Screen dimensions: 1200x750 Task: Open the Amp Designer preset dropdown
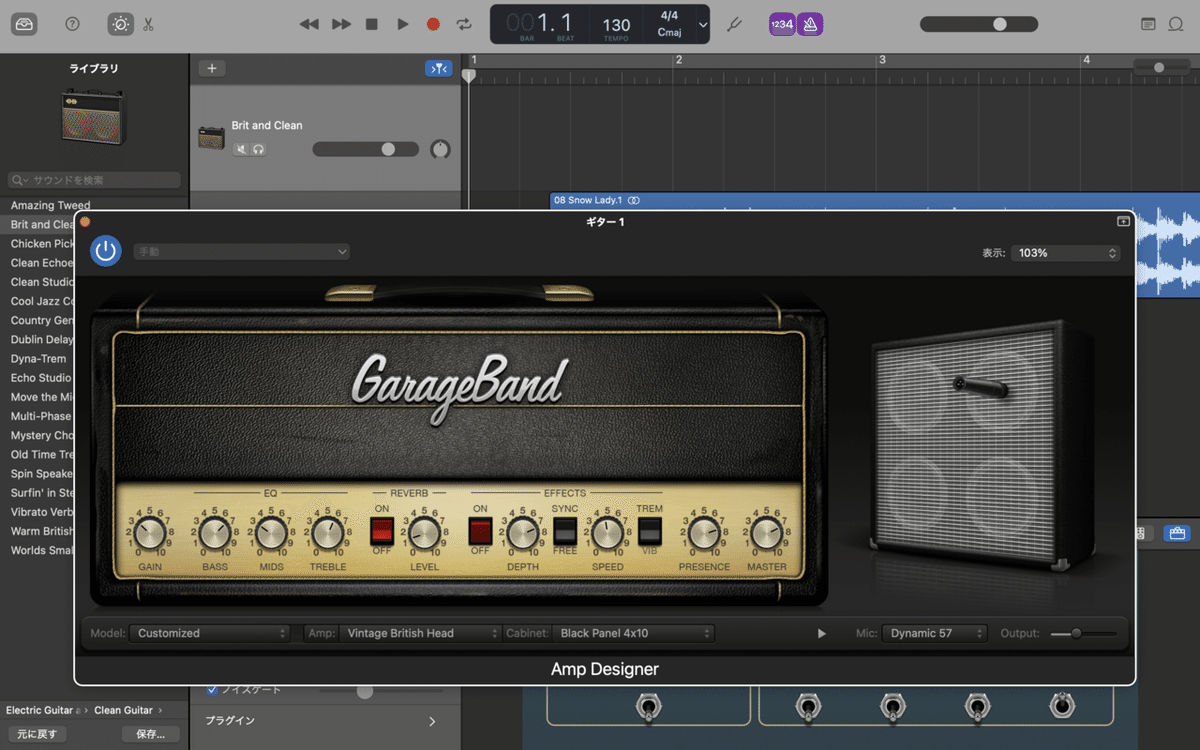[242, 252]
